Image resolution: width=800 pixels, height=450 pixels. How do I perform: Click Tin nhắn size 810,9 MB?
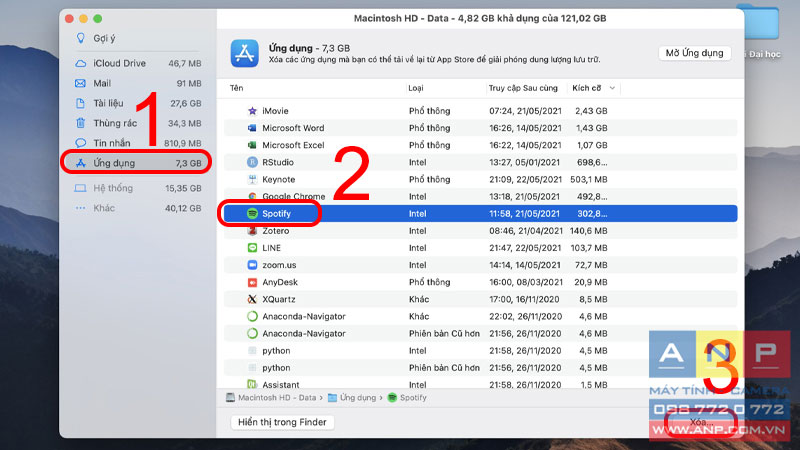click(183, 143)
